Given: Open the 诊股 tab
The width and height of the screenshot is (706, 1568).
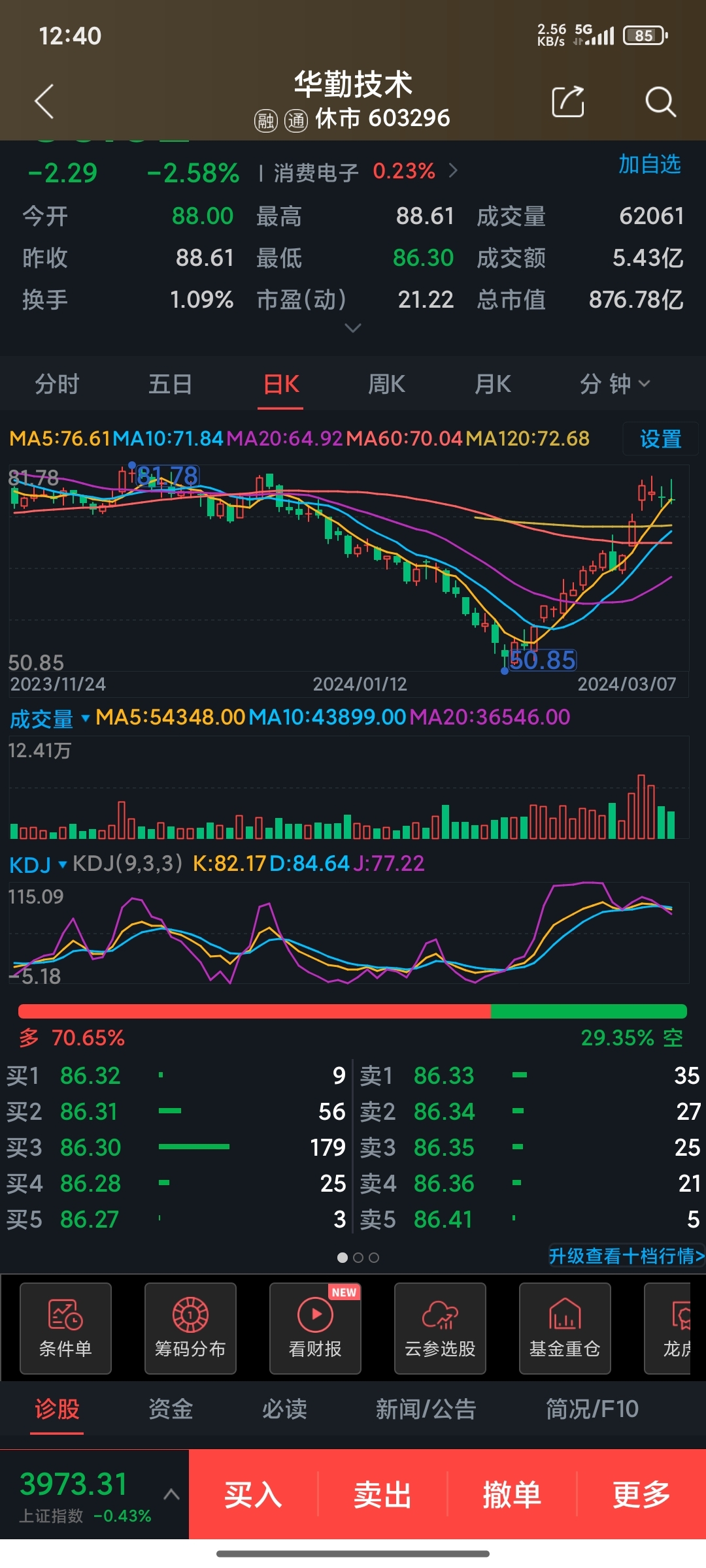Looking at the screenshot, I should [57, 1409].
